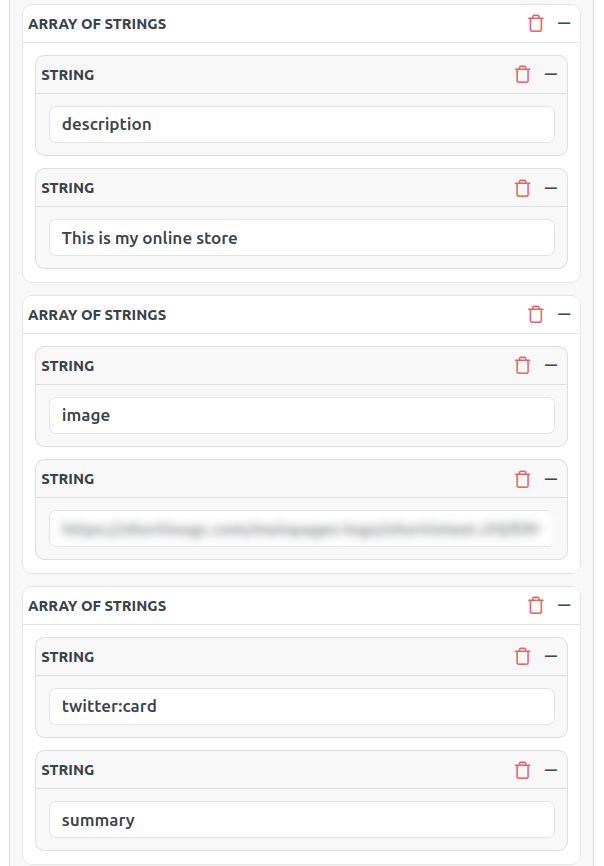Delete the third Array of Strings group
The image size is (604, 866).
tap(536, 606)
